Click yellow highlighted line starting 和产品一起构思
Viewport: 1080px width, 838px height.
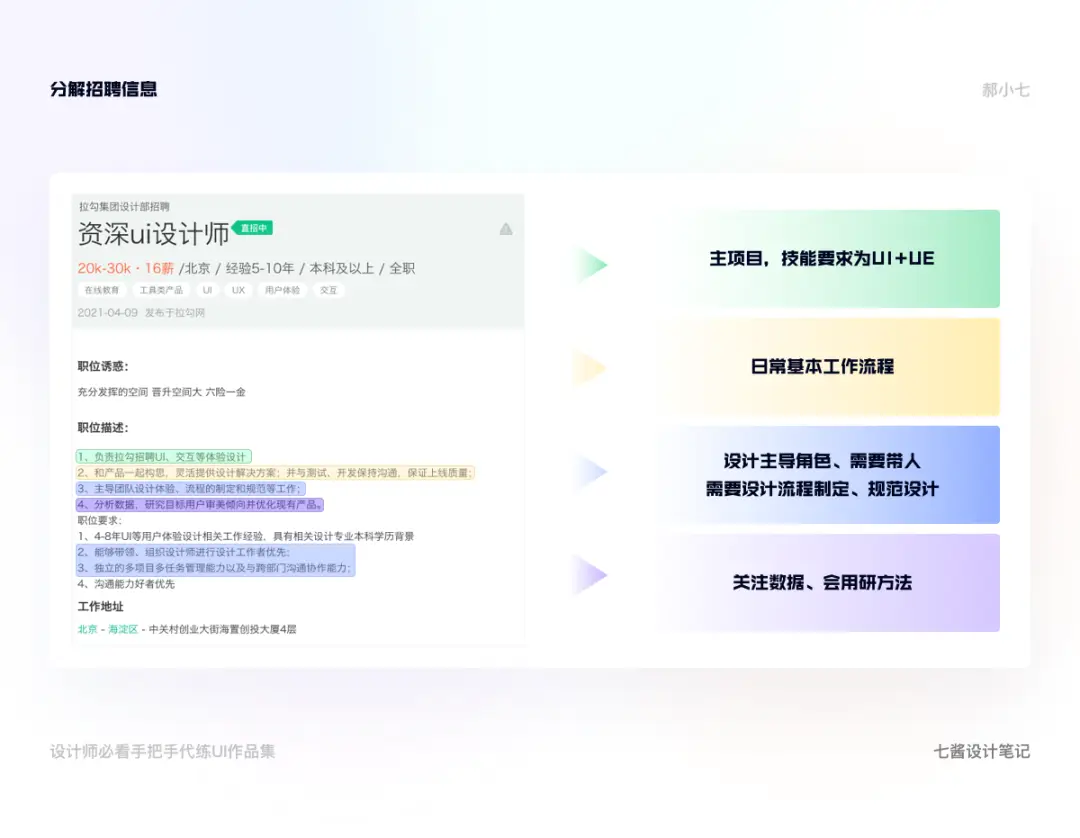(275, 472)
